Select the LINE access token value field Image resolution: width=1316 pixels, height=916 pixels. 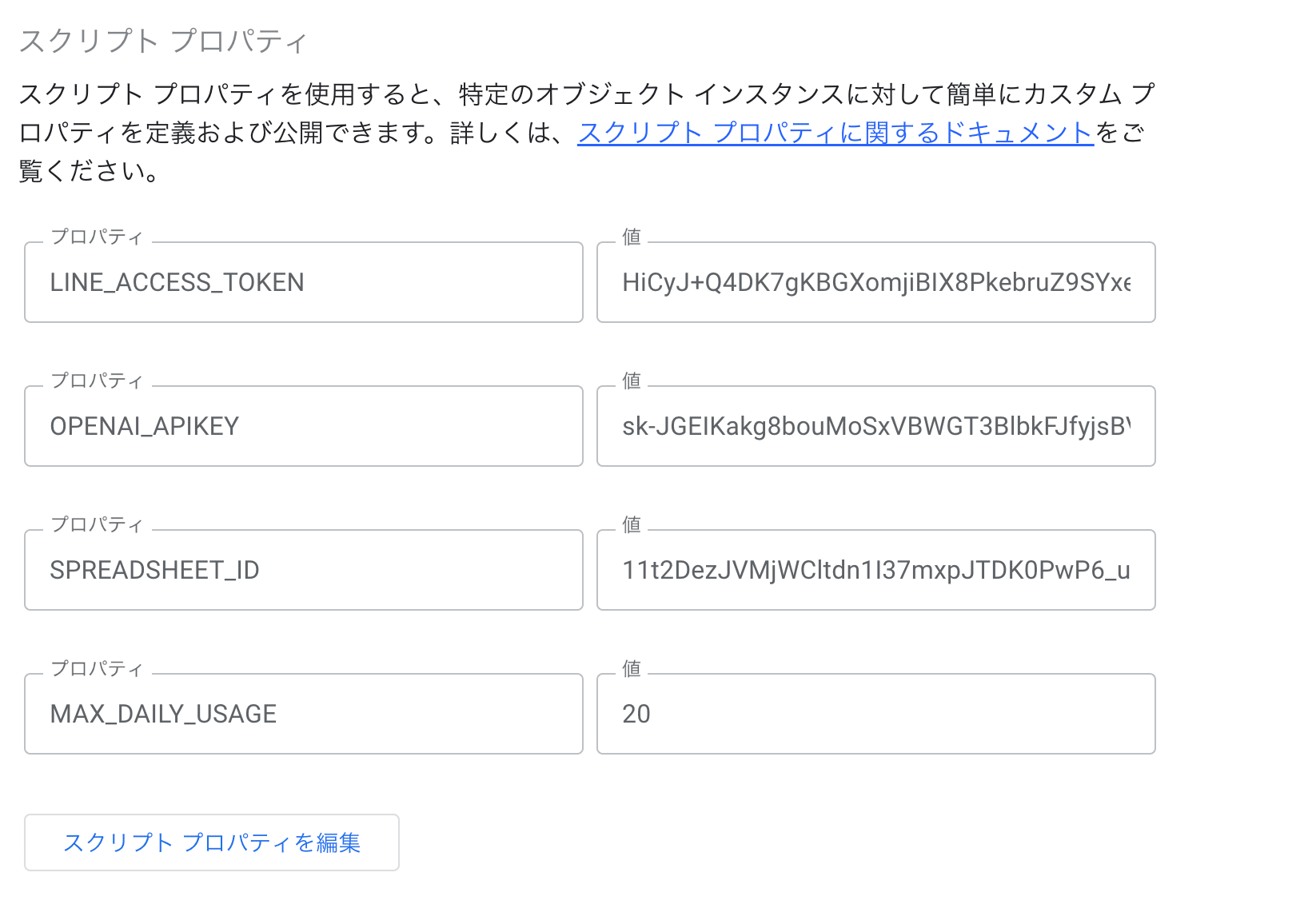pos(875,282)
